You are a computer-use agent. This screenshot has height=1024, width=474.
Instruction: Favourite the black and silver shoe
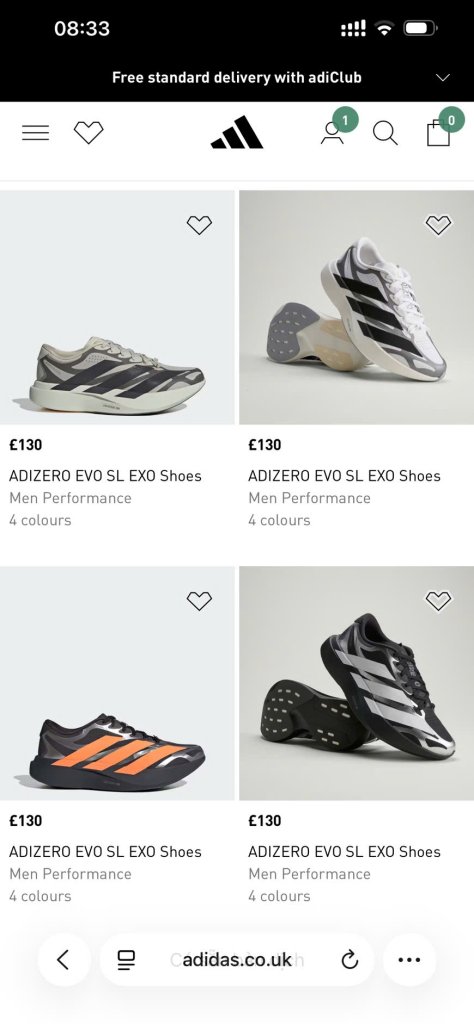[438, 601]
